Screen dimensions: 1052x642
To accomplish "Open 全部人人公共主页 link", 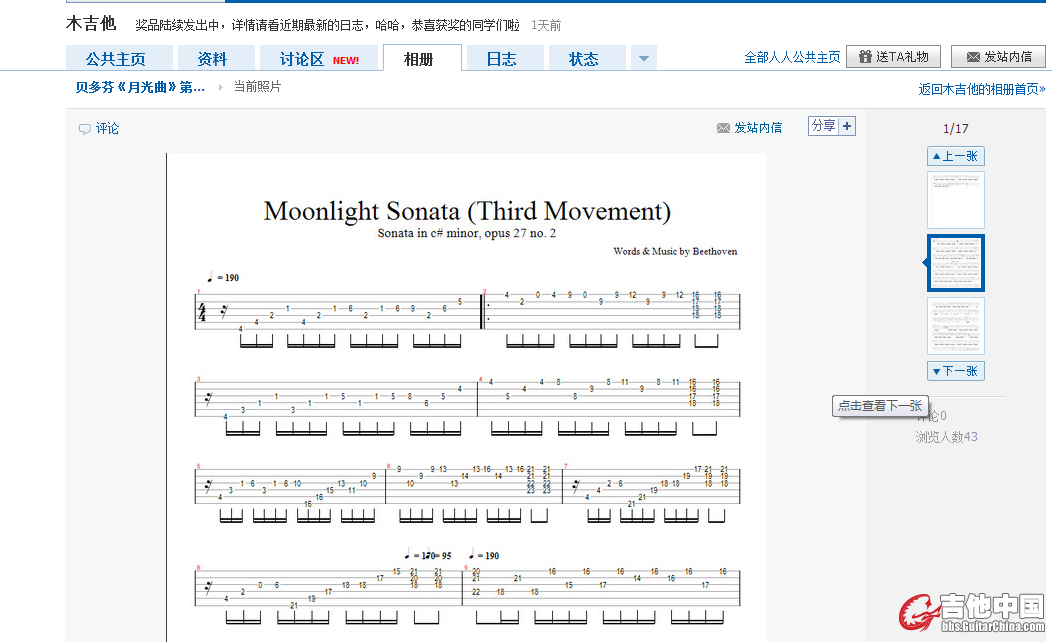I will point(792,57).
